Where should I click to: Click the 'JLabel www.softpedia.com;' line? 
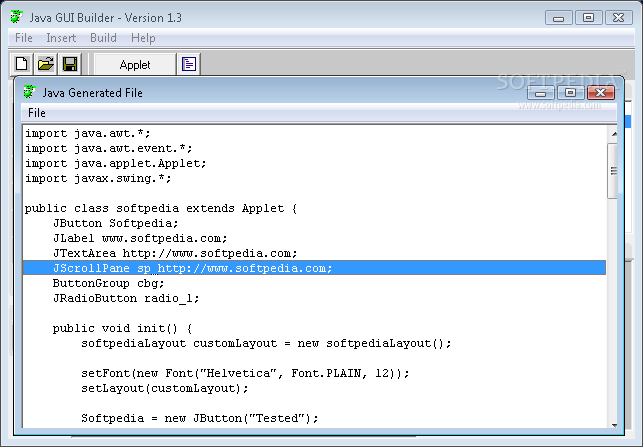click(140, 238)
